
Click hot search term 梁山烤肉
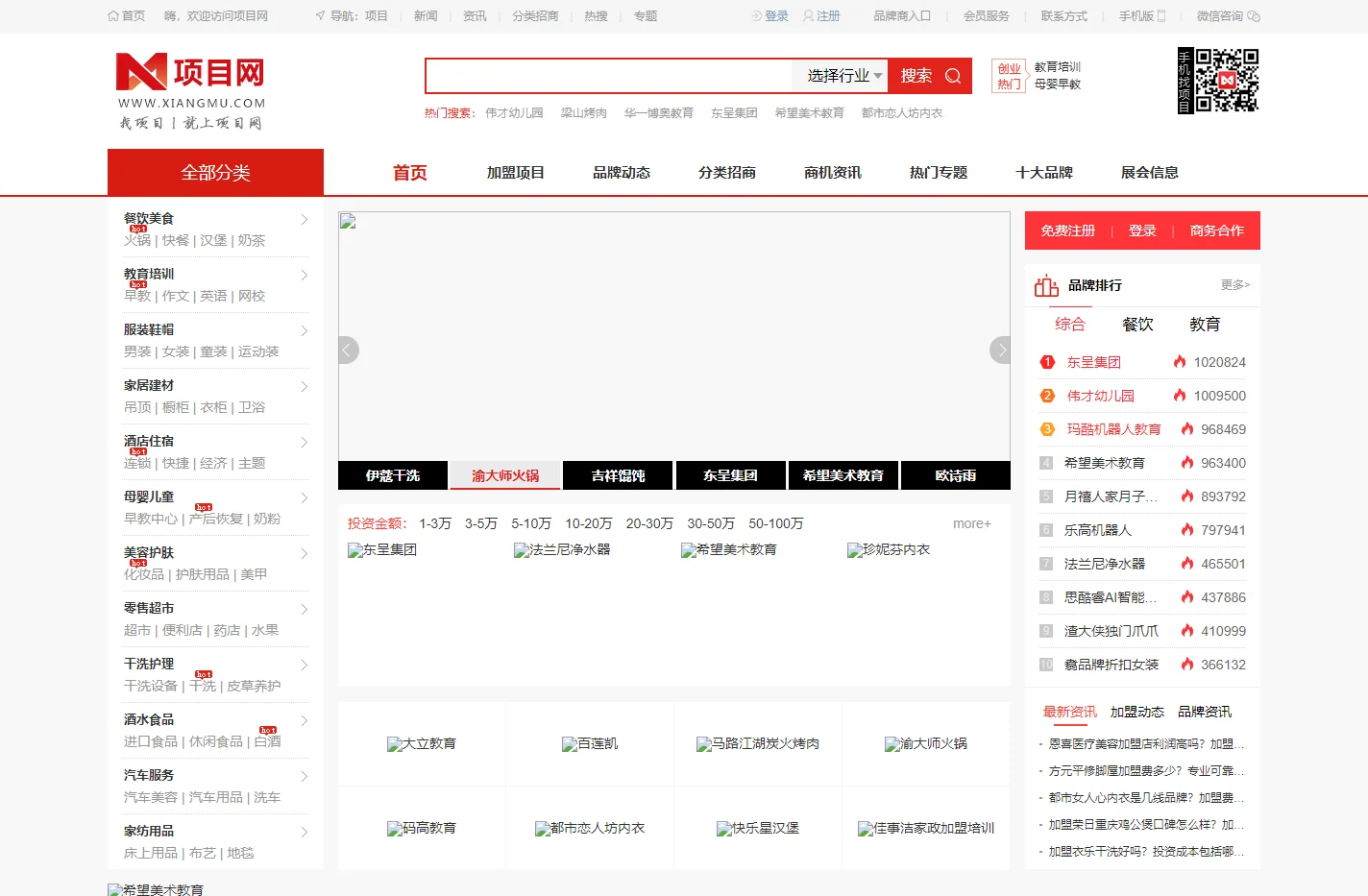[584, 113]
